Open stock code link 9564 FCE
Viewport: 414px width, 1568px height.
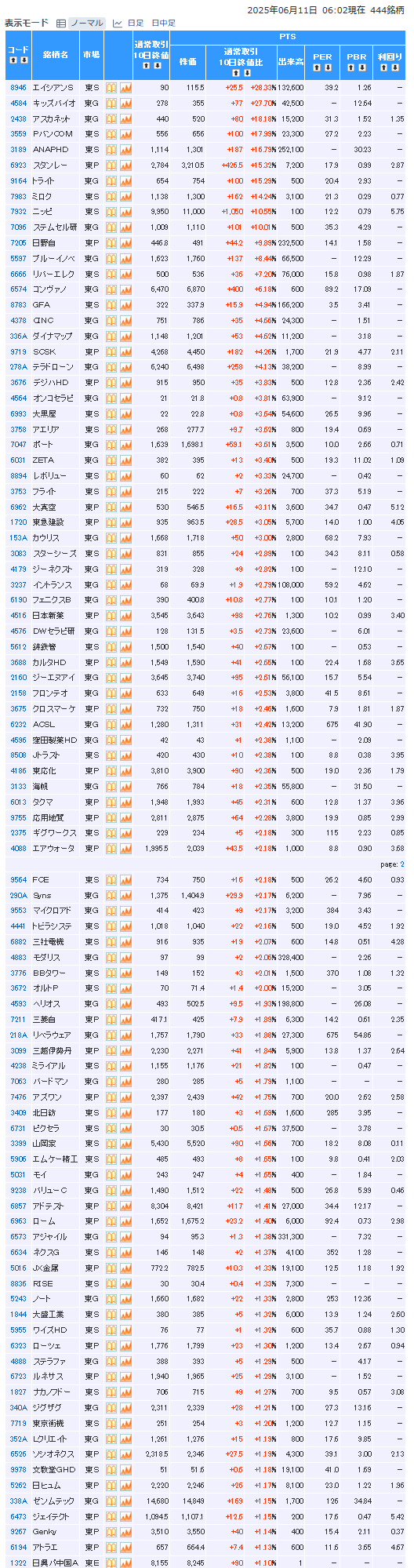18,880
